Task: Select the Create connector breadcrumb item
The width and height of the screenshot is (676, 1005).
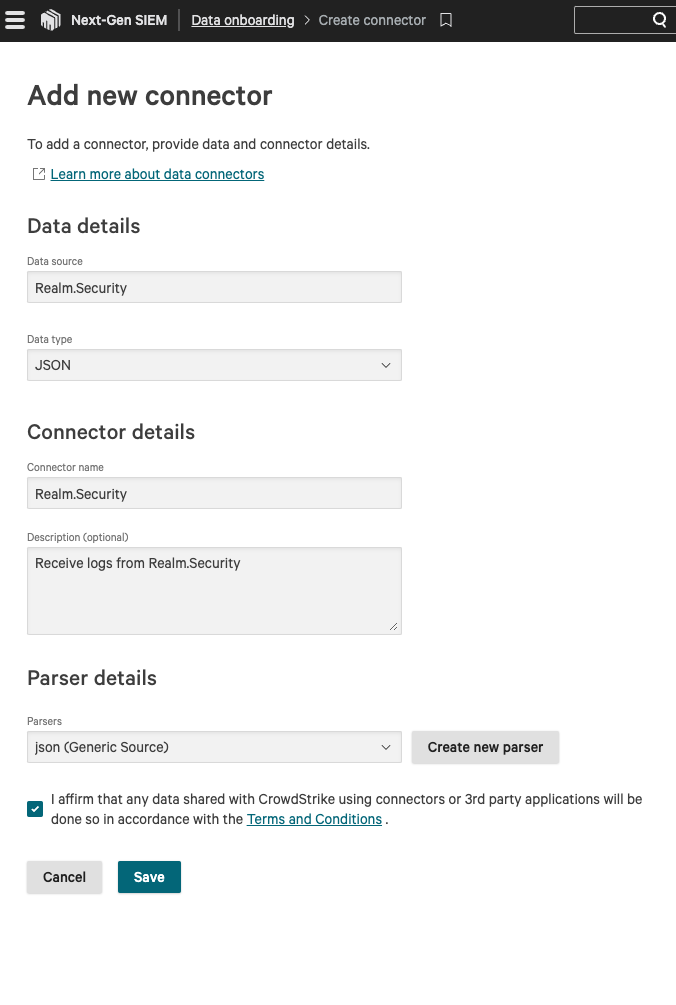Action: 372,20
